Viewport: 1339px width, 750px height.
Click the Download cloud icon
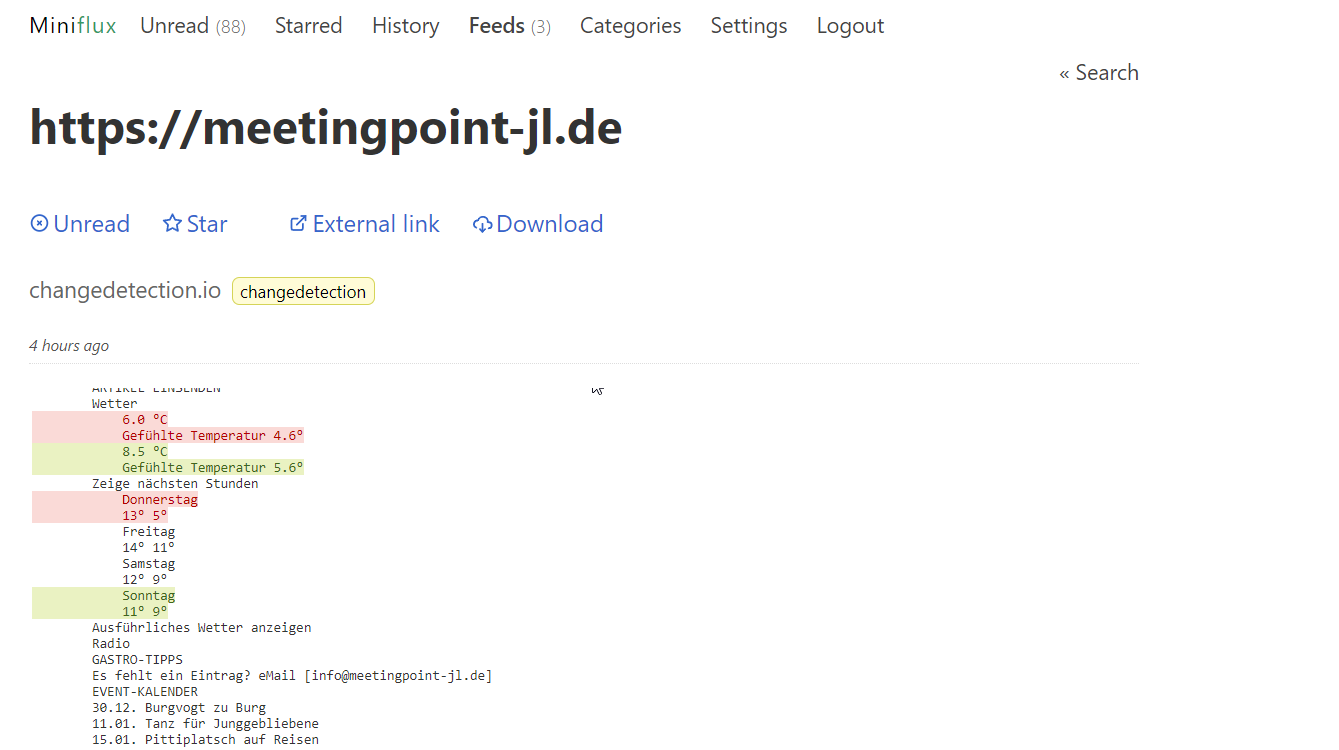point(482,224)
